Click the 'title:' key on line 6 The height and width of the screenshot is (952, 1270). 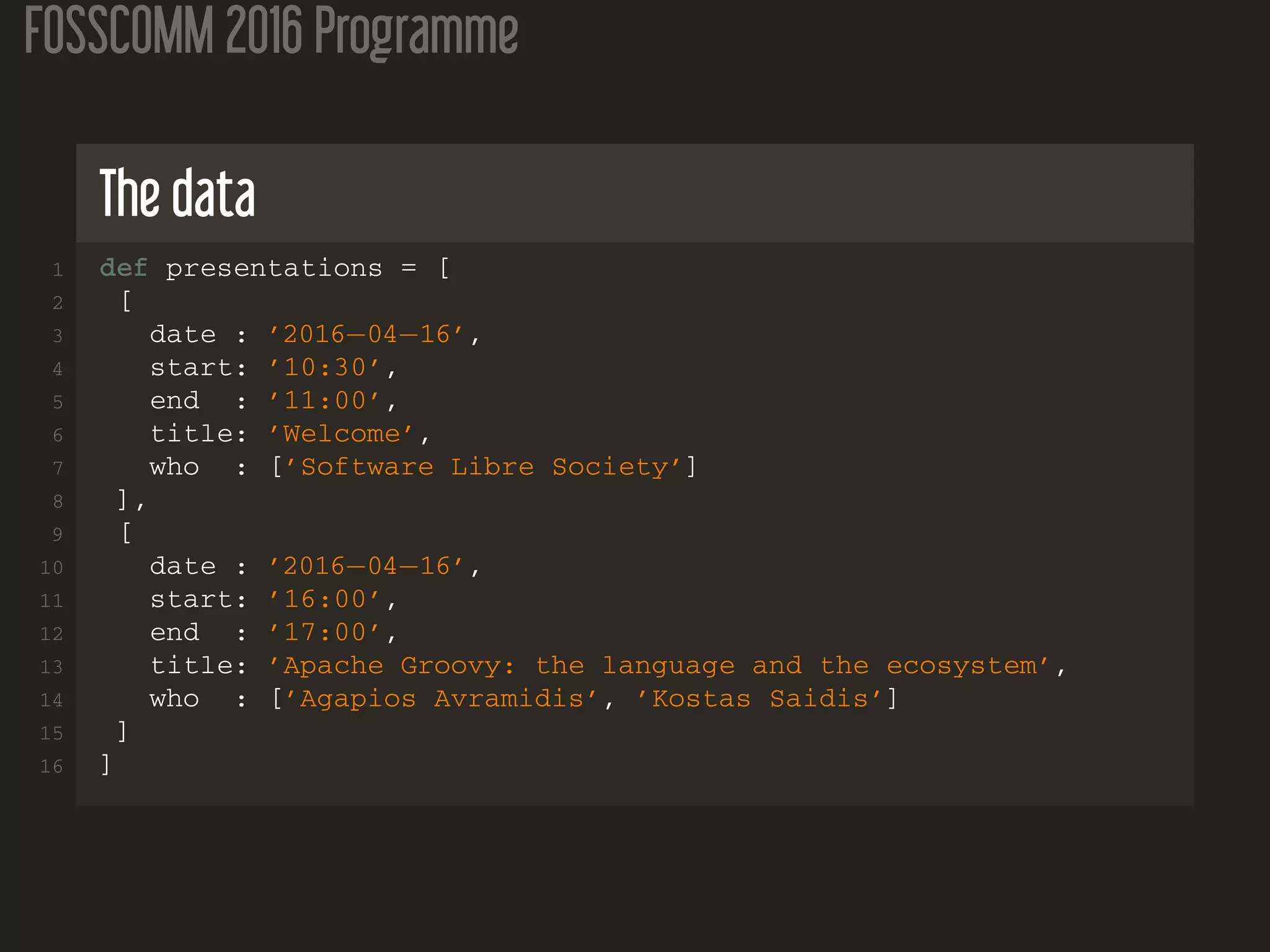pos(198,434)
